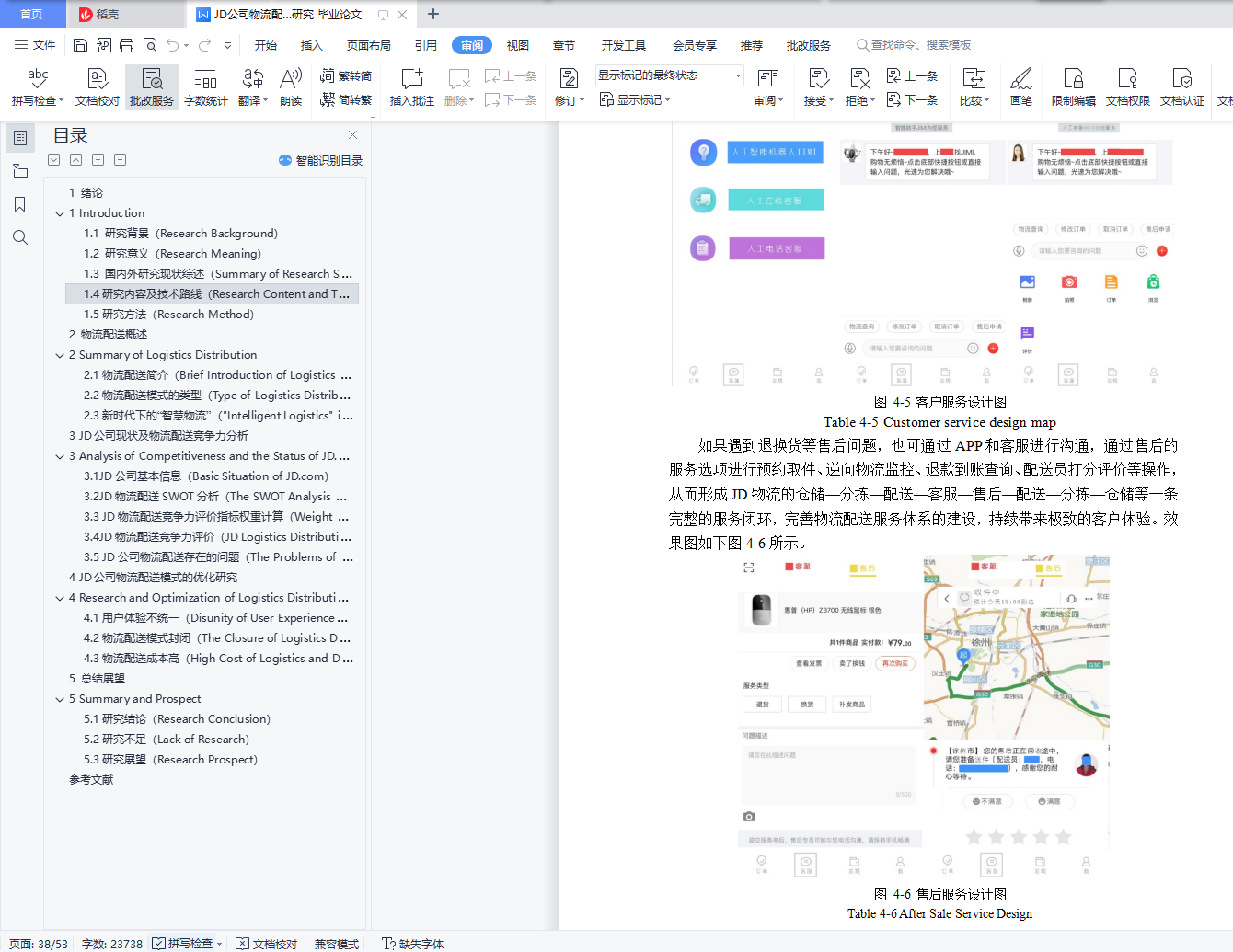Select '1.4 研究内容及技术路线' outline entry
This screenshot has height=952, width=1233.
pyautogui.click(x=213, y=294)
